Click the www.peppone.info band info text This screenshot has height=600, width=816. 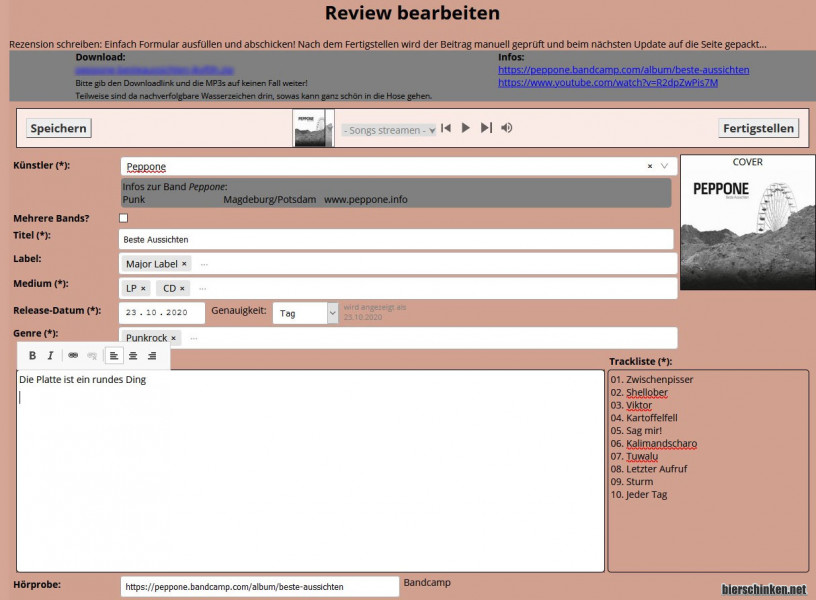[x=366, y=199]
